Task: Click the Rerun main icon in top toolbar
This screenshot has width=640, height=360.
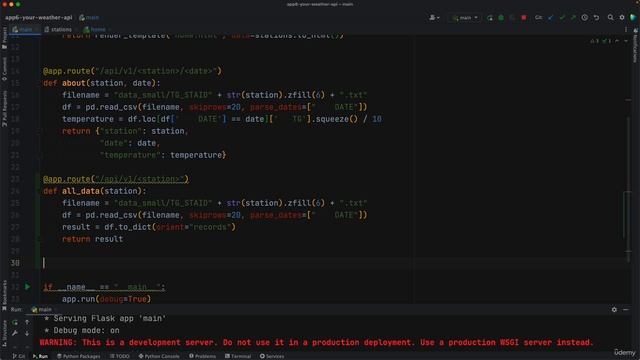Action: pos(490,18)
